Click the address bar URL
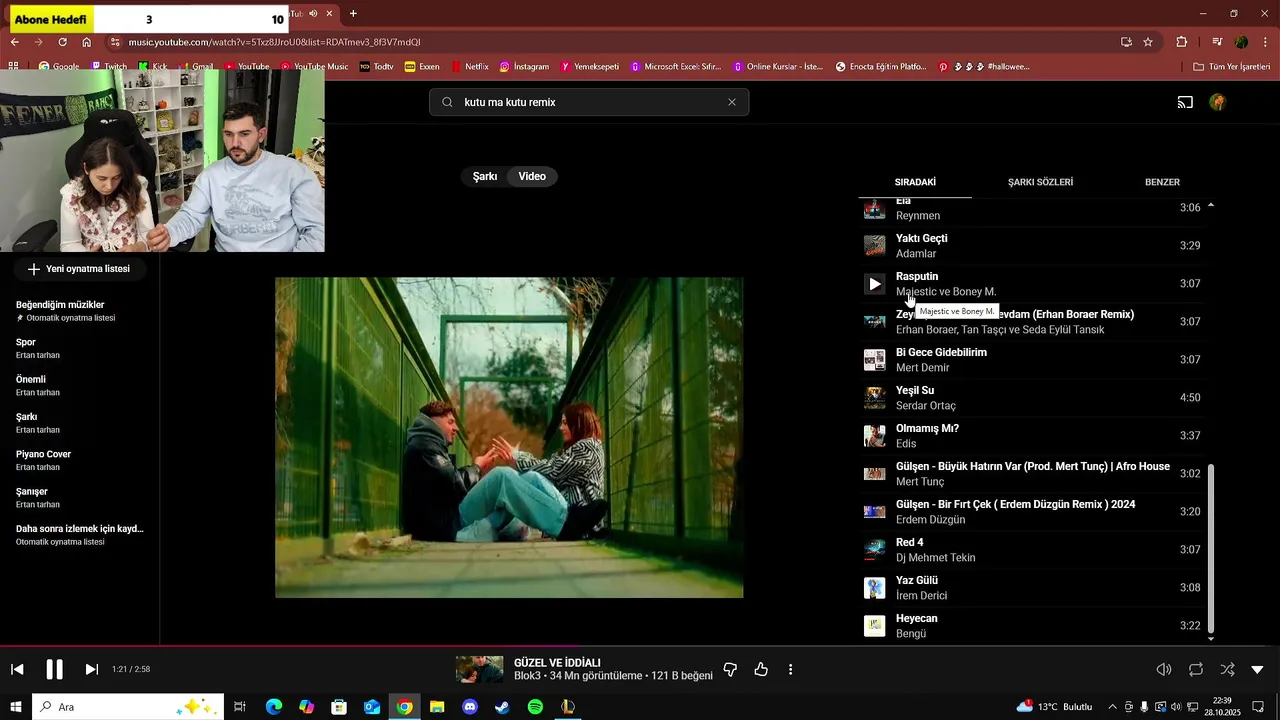Image resolution: width=1280 pixels, height=720 pixels. [275, 42]
